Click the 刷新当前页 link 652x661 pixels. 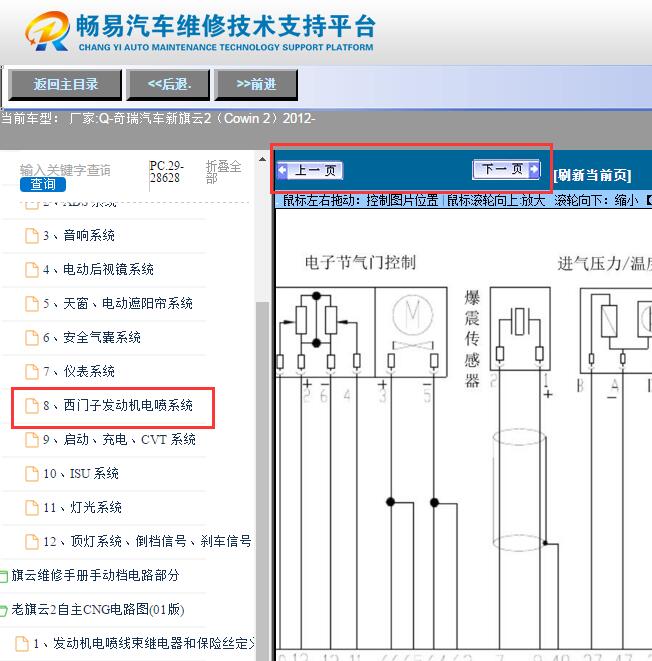tap(593, 175)
